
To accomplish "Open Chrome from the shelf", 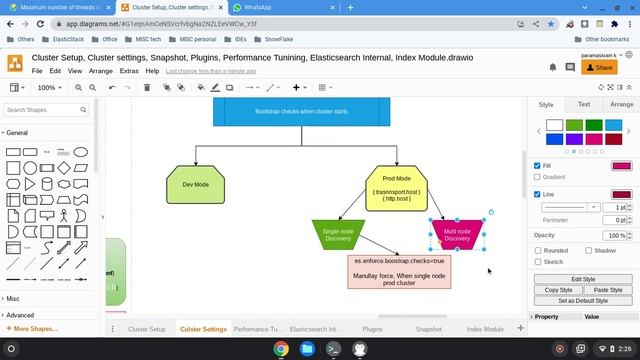I will tap(281, 349).
